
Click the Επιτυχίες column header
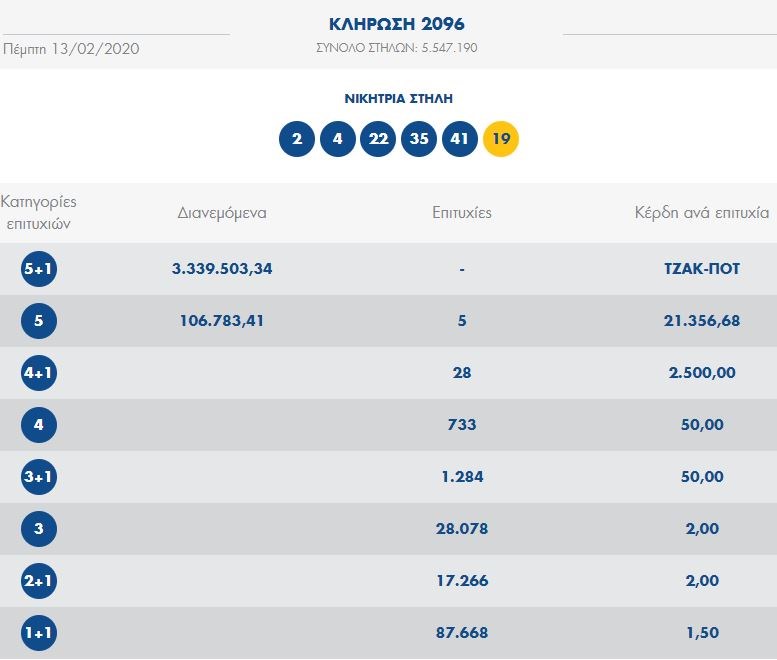tap(462, 213)
